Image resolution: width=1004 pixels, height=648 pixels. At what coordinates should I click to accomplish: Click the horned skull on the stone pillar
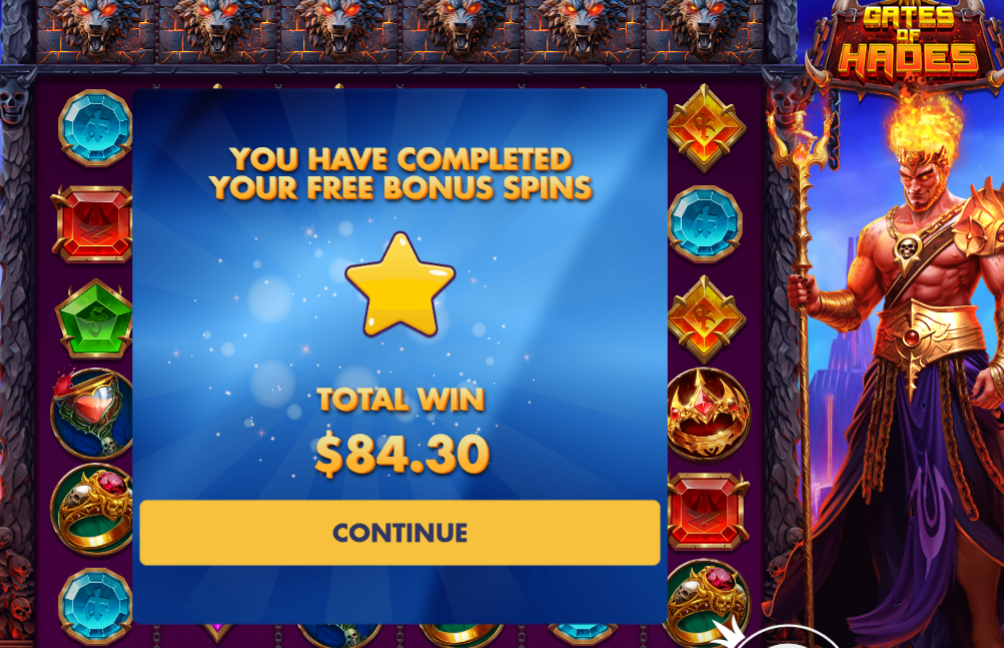coord(13,100)
